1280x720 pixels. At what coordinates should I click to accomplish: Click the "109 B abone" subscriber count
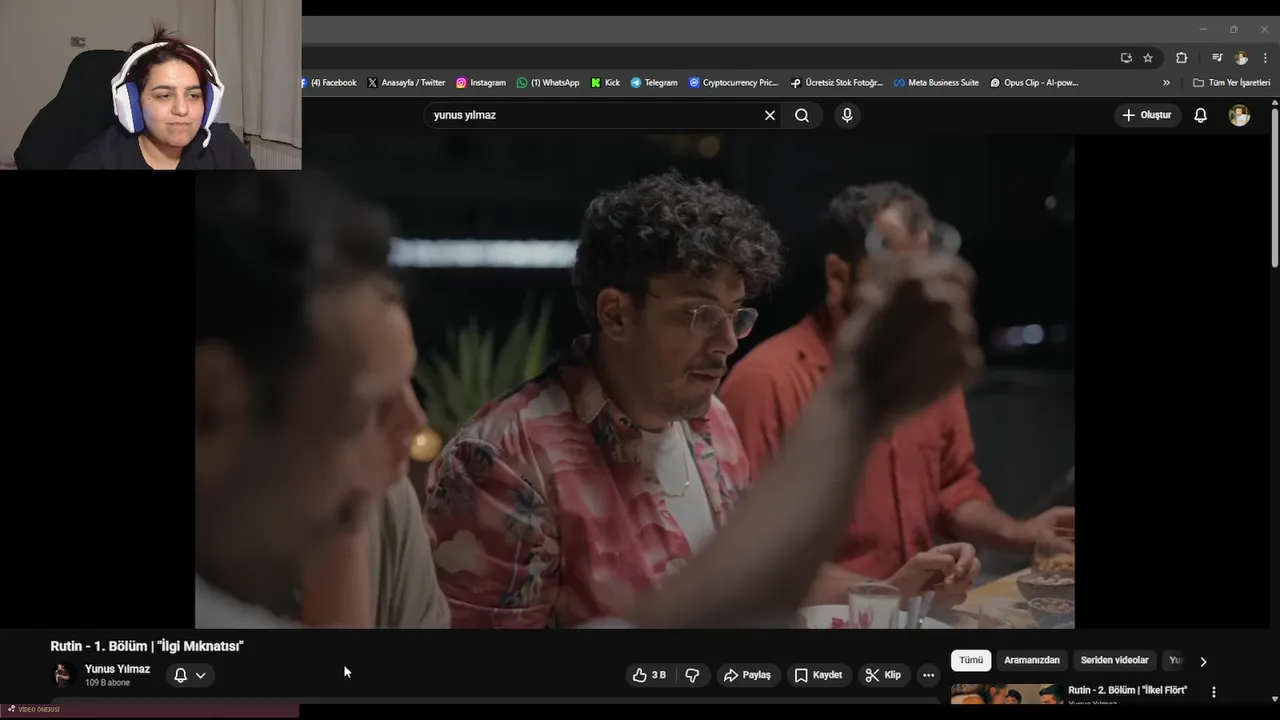(x=107, y=683)
